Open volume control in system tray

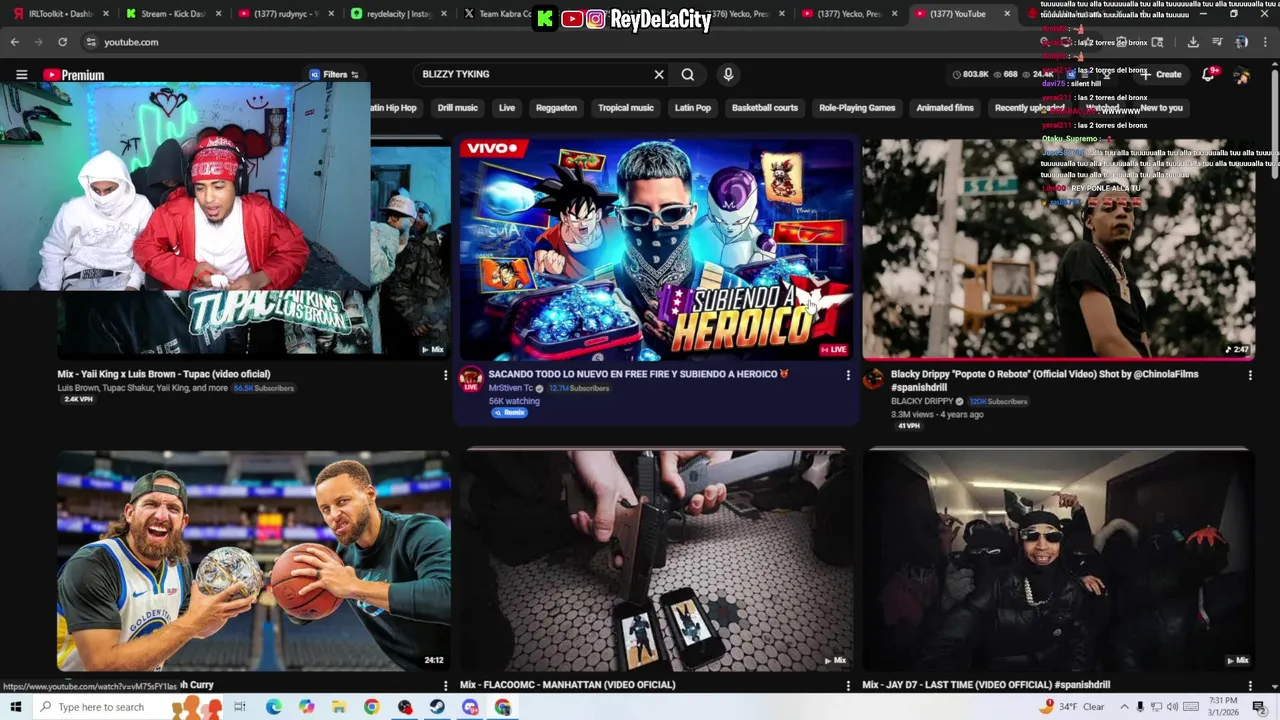click(x=1172, y=707)
